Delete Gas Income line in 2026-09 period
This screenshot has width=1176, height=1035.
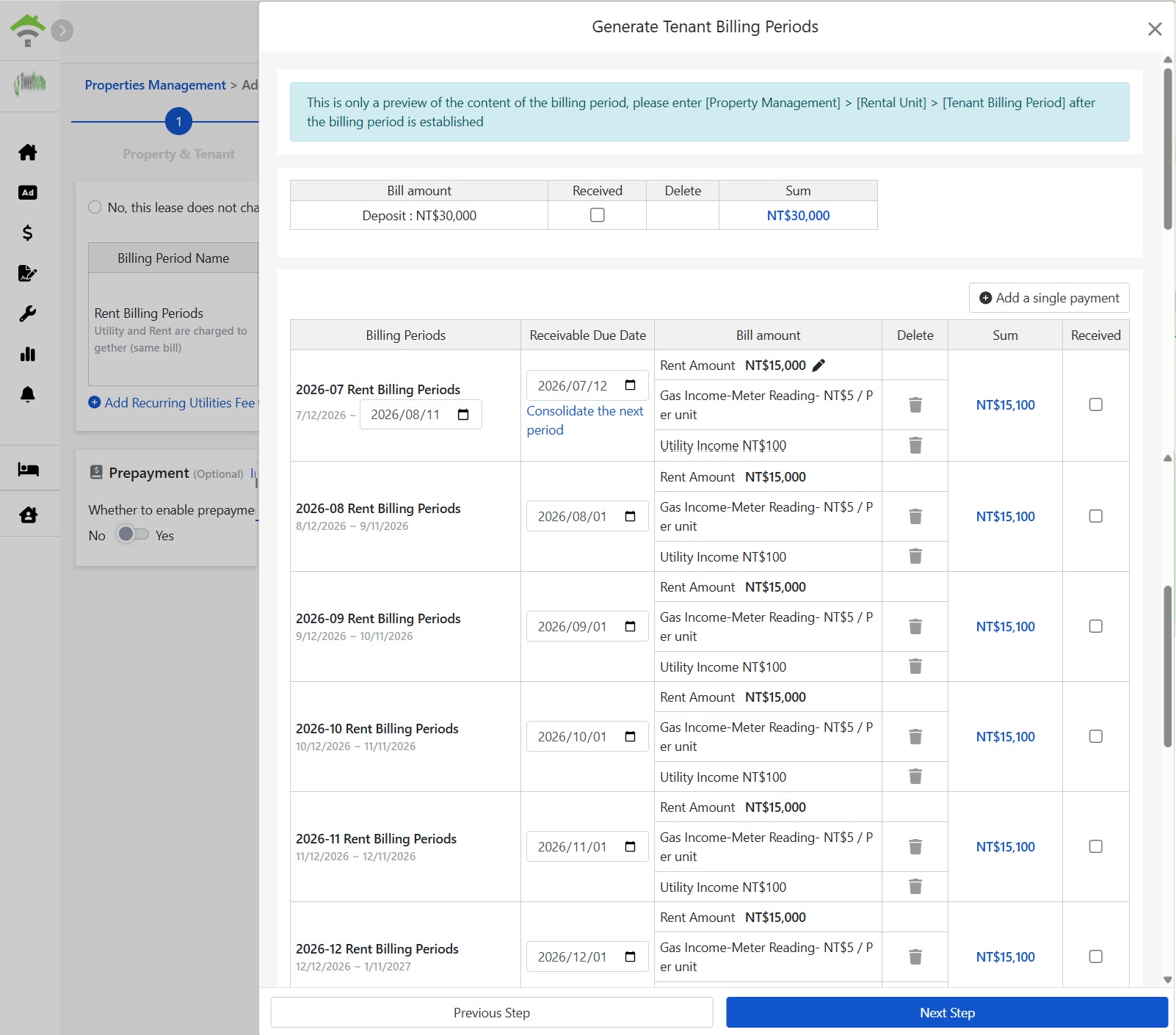click(x=915, y=626)
